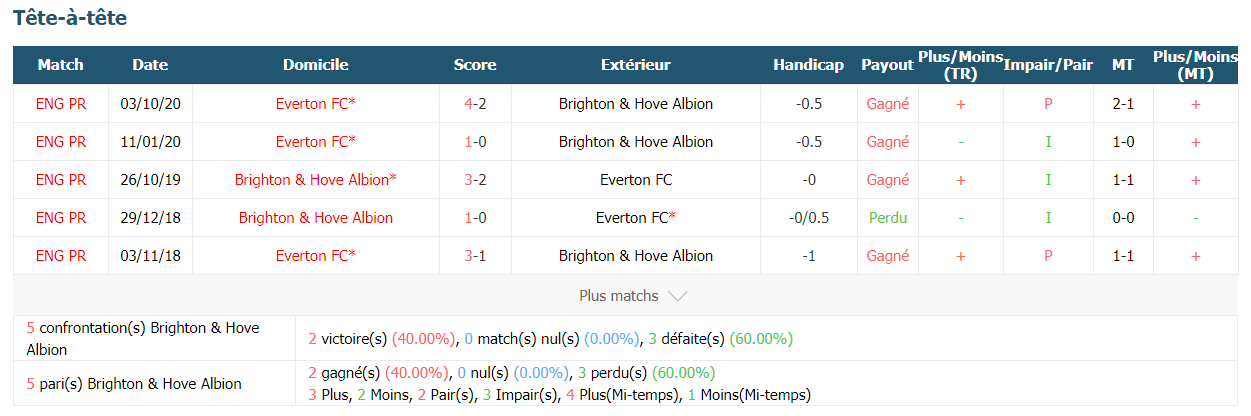
Task: Open the Plus matchs link
Action: point(619,296)
